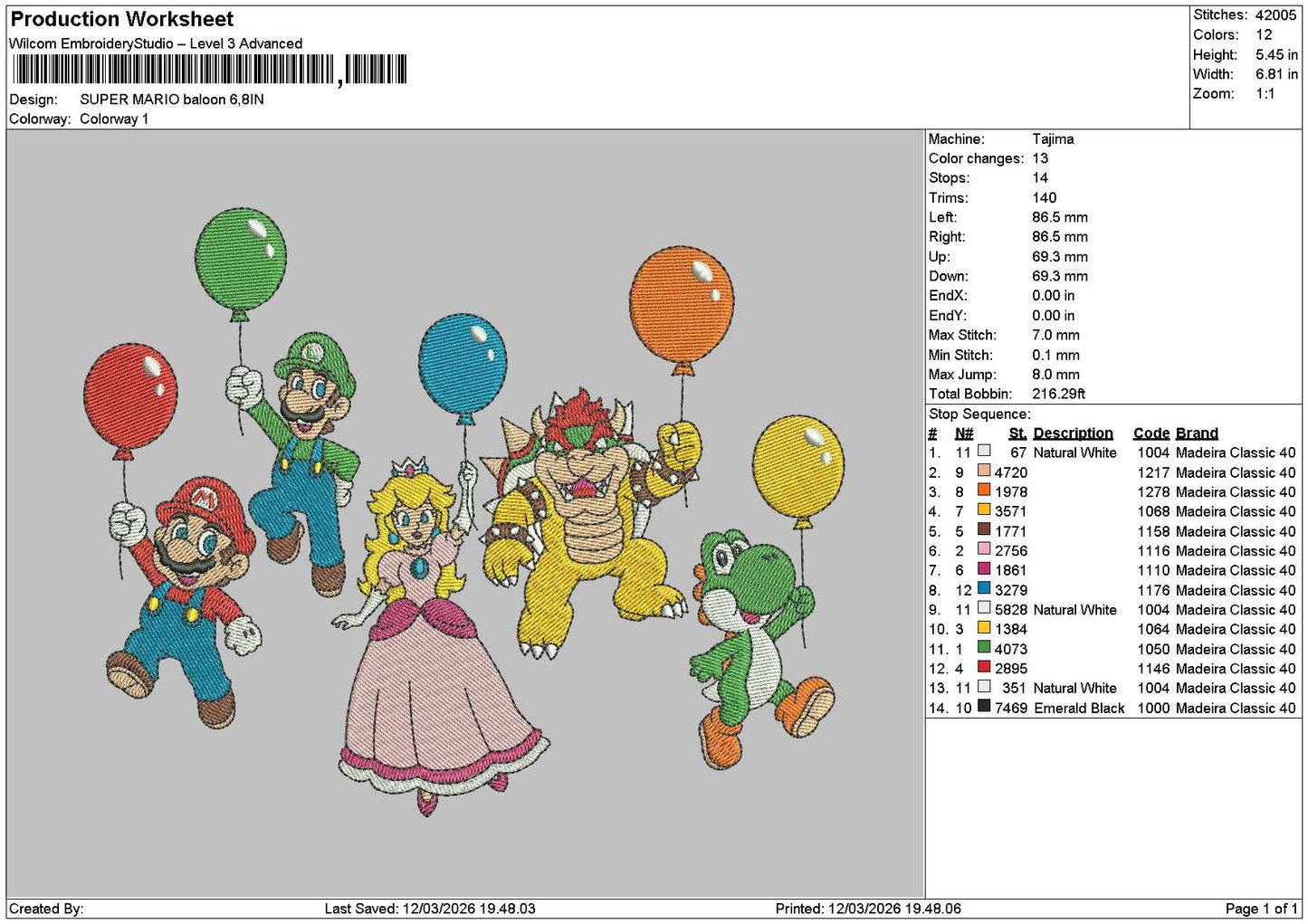
Task: Select Natural White in stop 9 row
Action: (1075, 610)
